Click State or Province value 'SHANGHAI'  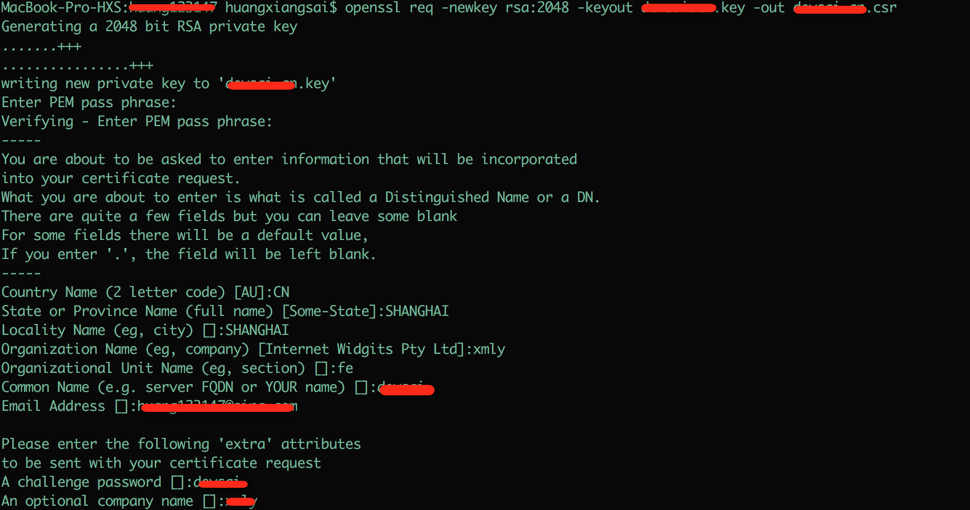tap(417, 311)
